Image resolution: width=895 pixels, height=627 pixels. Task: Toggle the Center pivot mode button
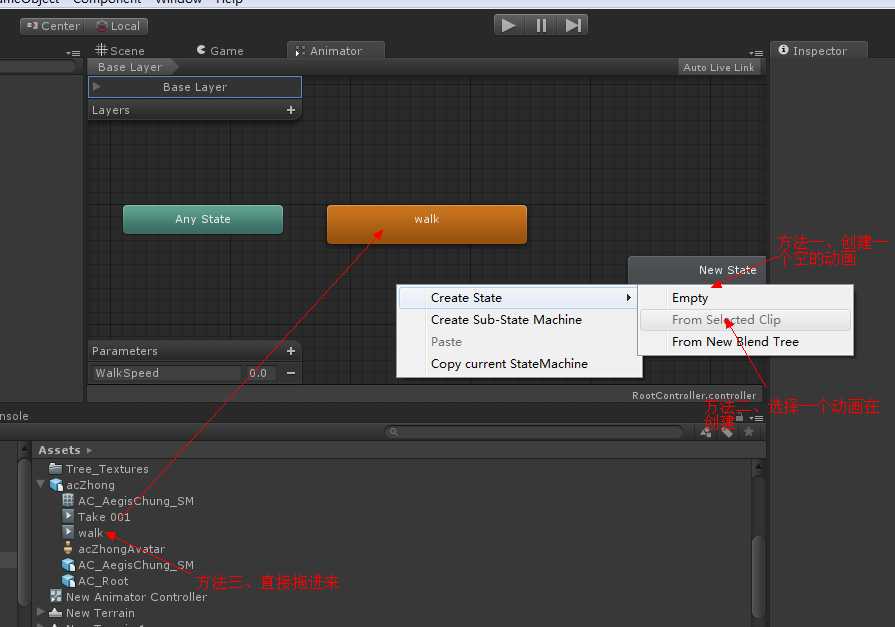(x=53, y=26)
